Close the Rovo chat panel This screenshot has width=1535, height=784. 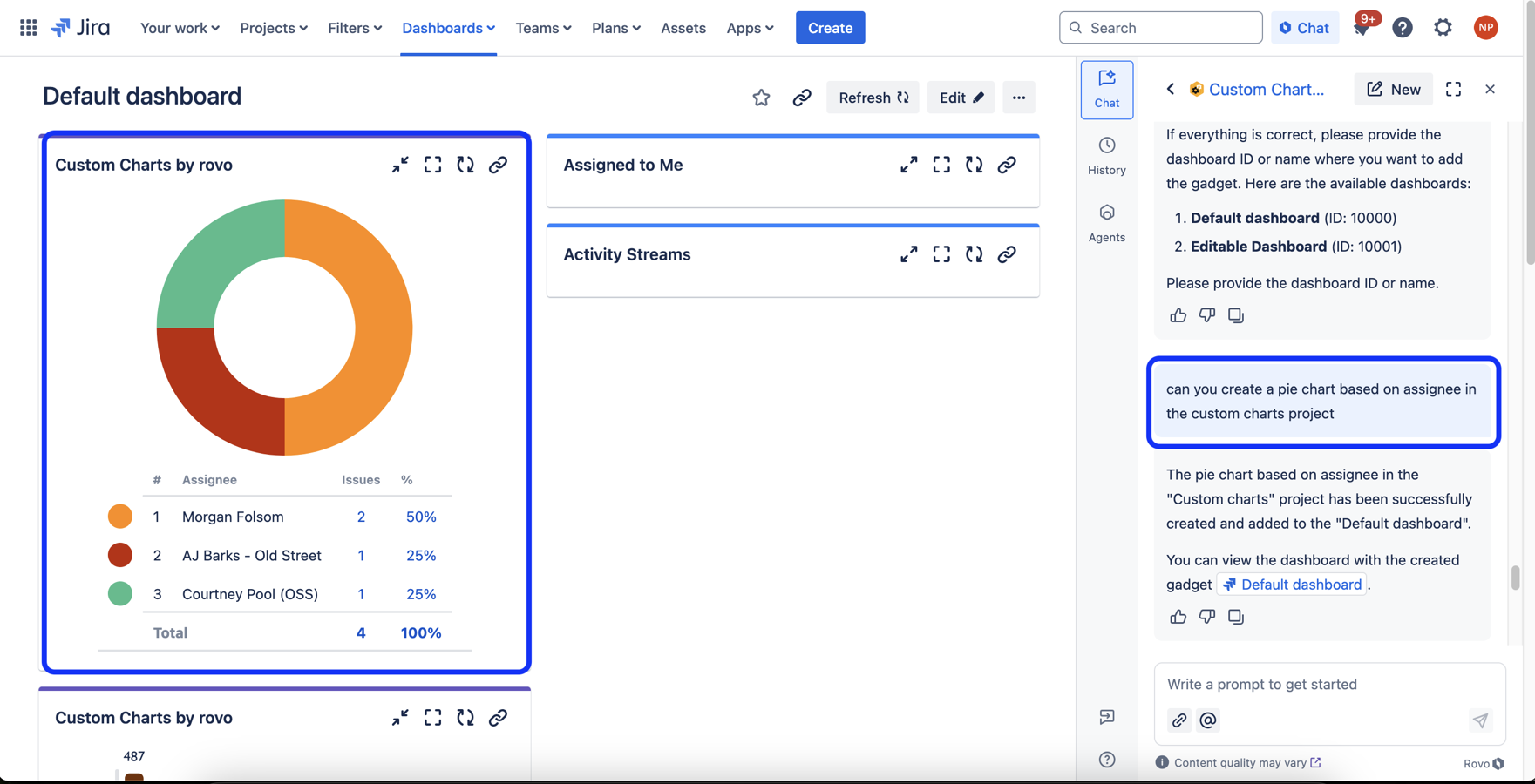click(x=1490, y=89)
